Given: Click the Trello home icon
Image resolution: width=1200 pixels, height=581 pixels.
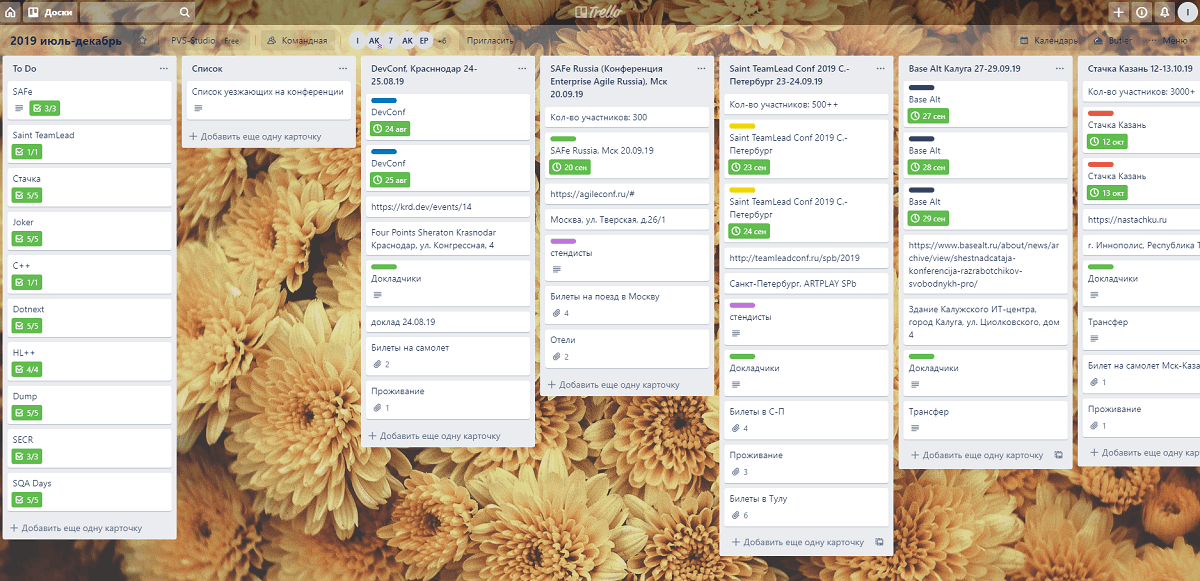Looking at the screenshot, I should pos(11,12).
